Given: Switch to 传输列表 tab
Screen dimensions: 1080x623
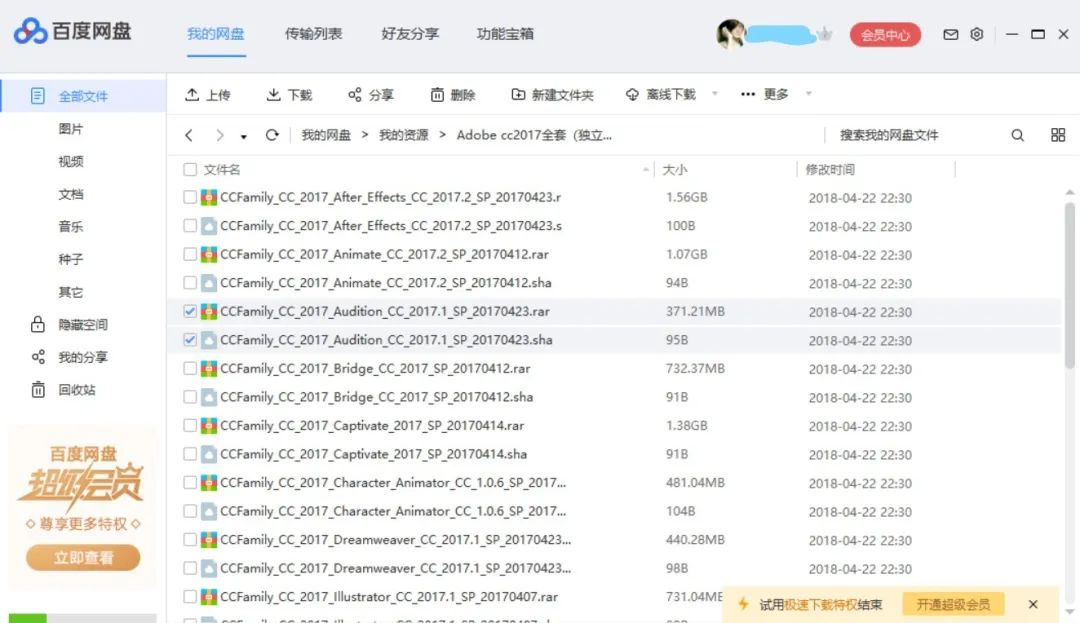Looking at the screenshot, I should click(313, 34).
